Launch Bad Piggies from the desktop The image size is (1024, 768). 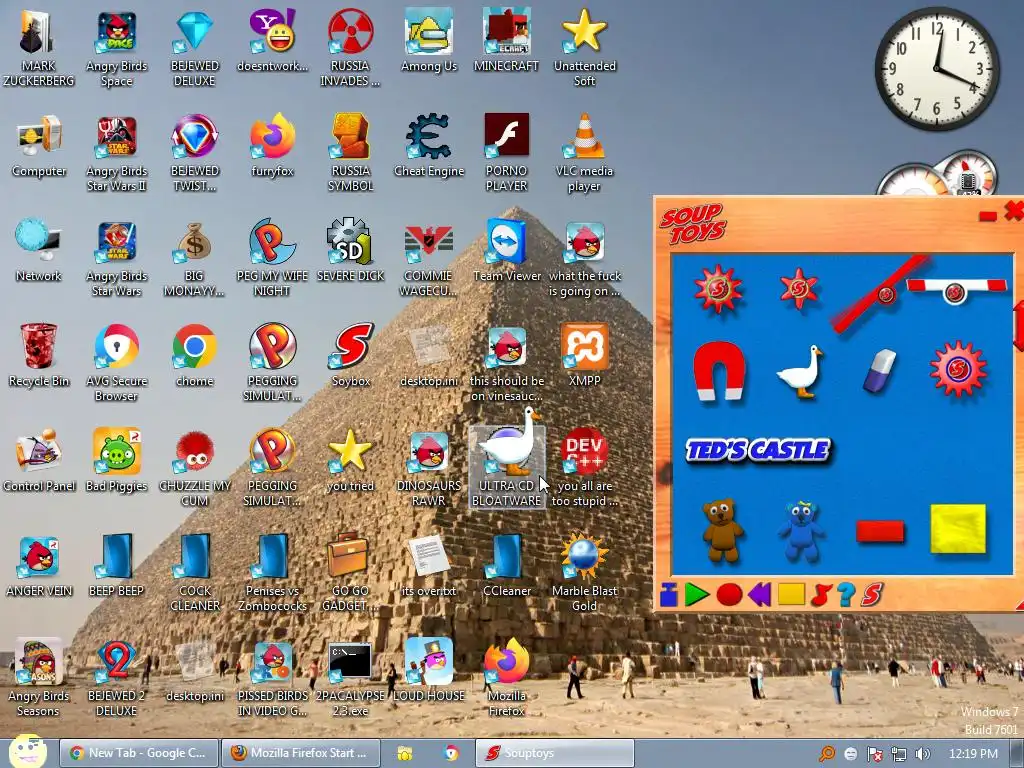(x=116, y=461)
